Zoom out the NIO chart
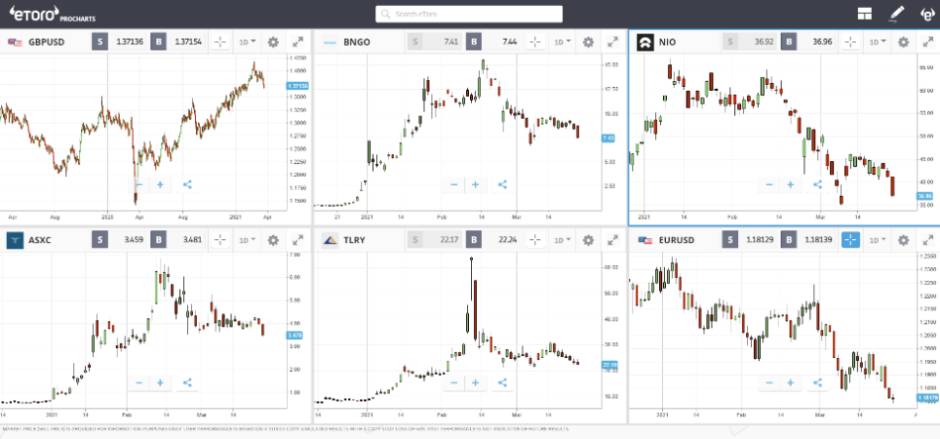940x439 pixels. 769,185
